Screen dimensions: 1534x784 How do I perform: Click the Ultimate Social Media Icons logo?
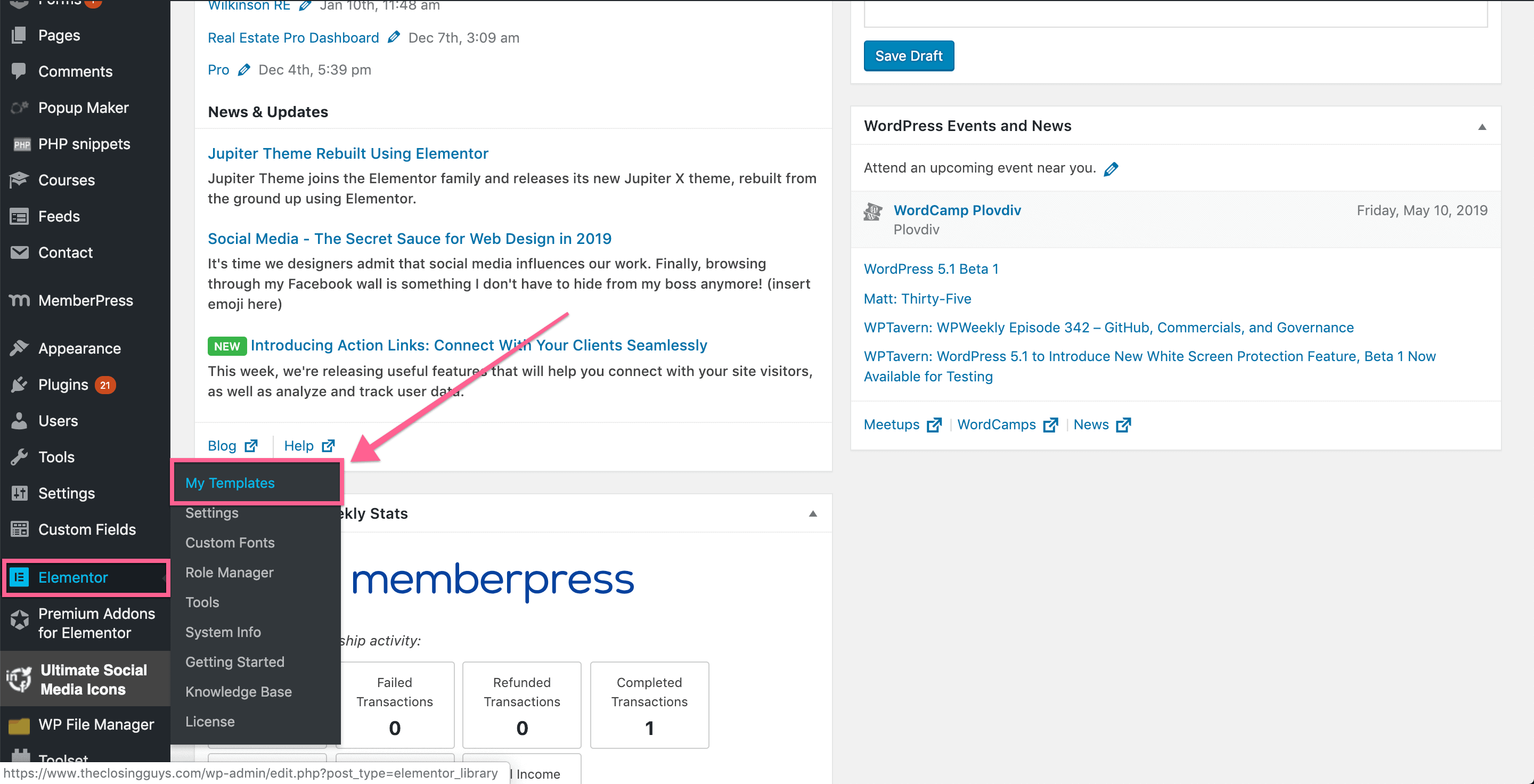20,679
